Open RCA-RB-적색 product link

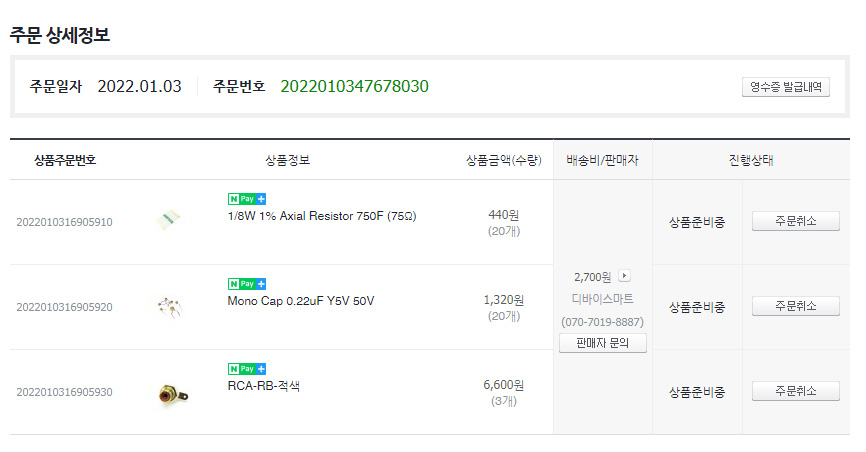[x=264, y=386]
